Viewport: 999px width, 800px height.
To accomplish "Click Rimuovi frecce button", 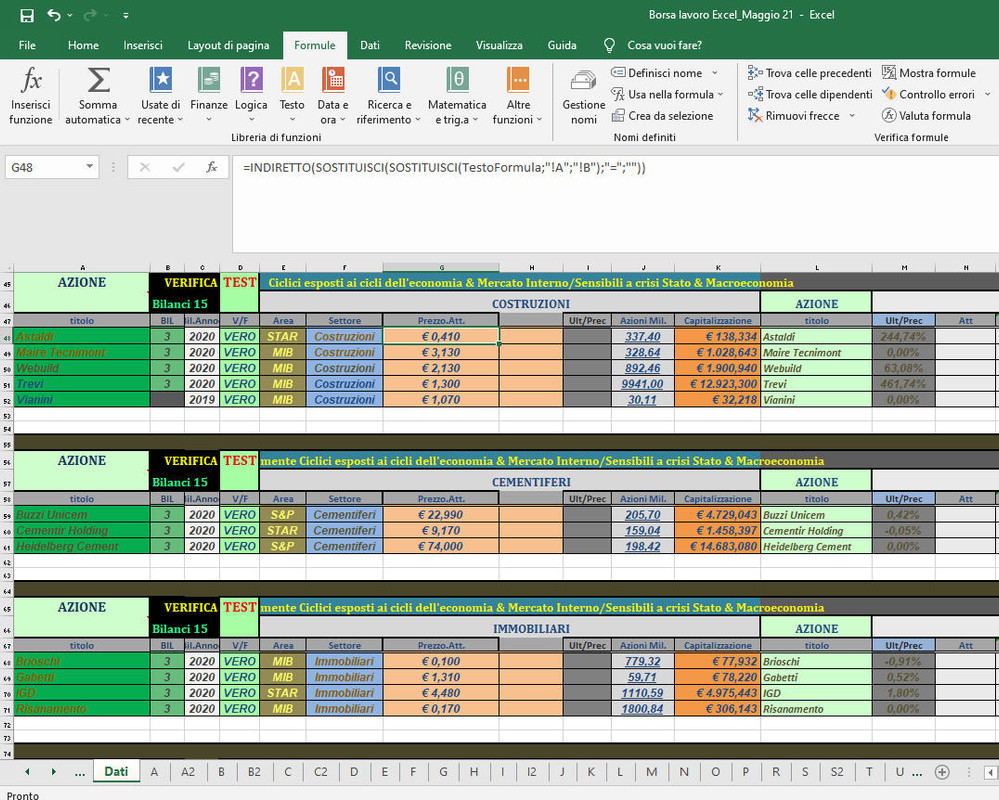I will click(x=794, y=116).
